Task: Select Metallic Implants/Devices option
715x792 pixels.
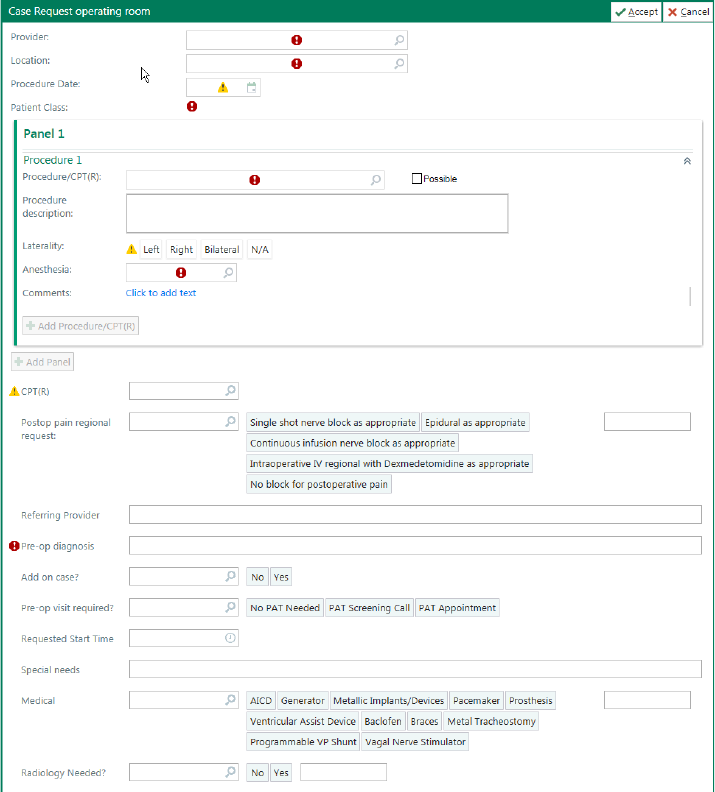Action: tap(388, 701)
